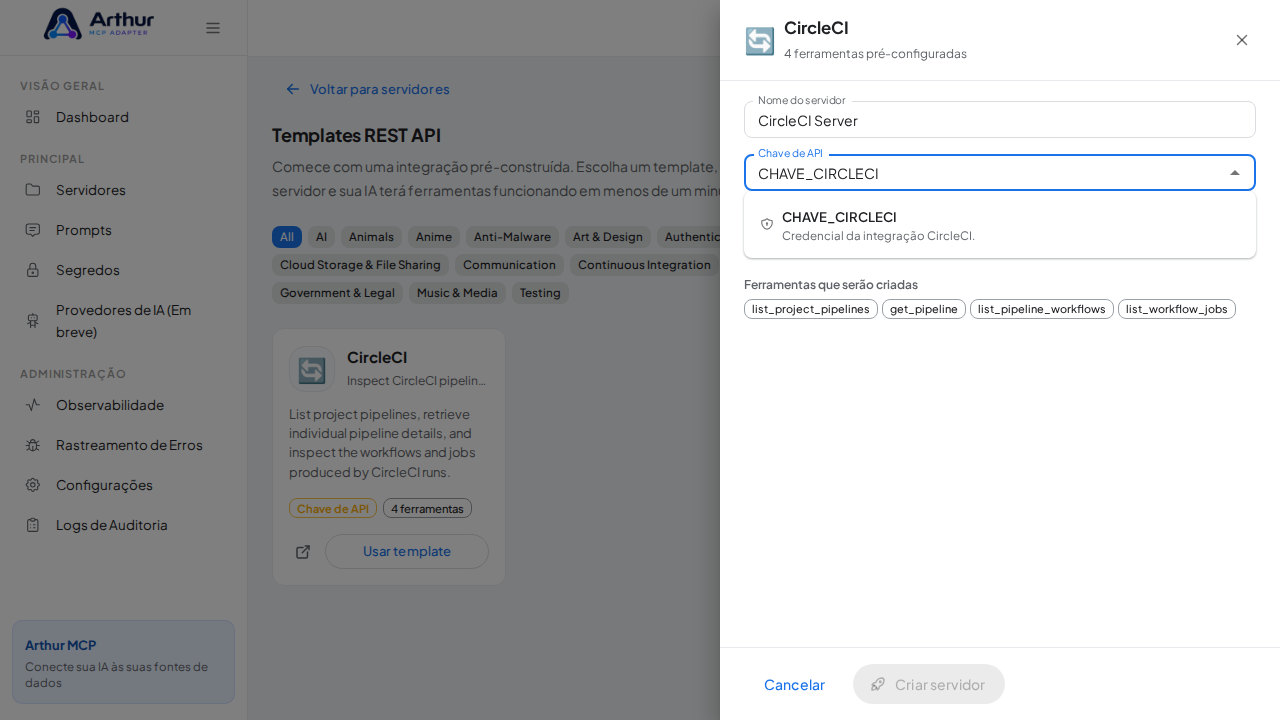Filter templates by AI category
This screenshot has width=1280, height=720.
pyautogui.click(x=321, y=237)
